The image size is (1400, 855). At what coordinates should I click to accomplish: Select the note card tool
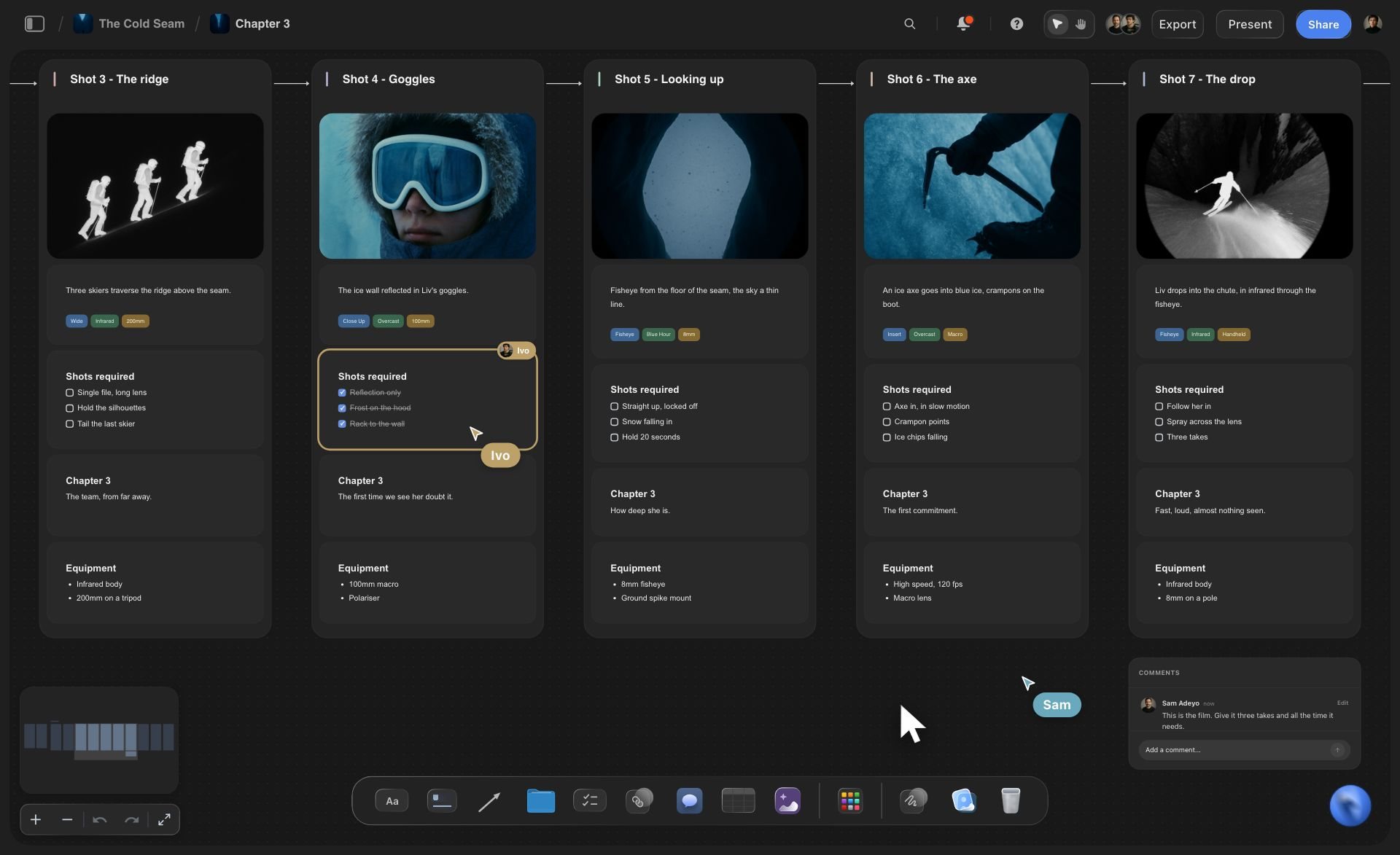click(x=441, y=801)
